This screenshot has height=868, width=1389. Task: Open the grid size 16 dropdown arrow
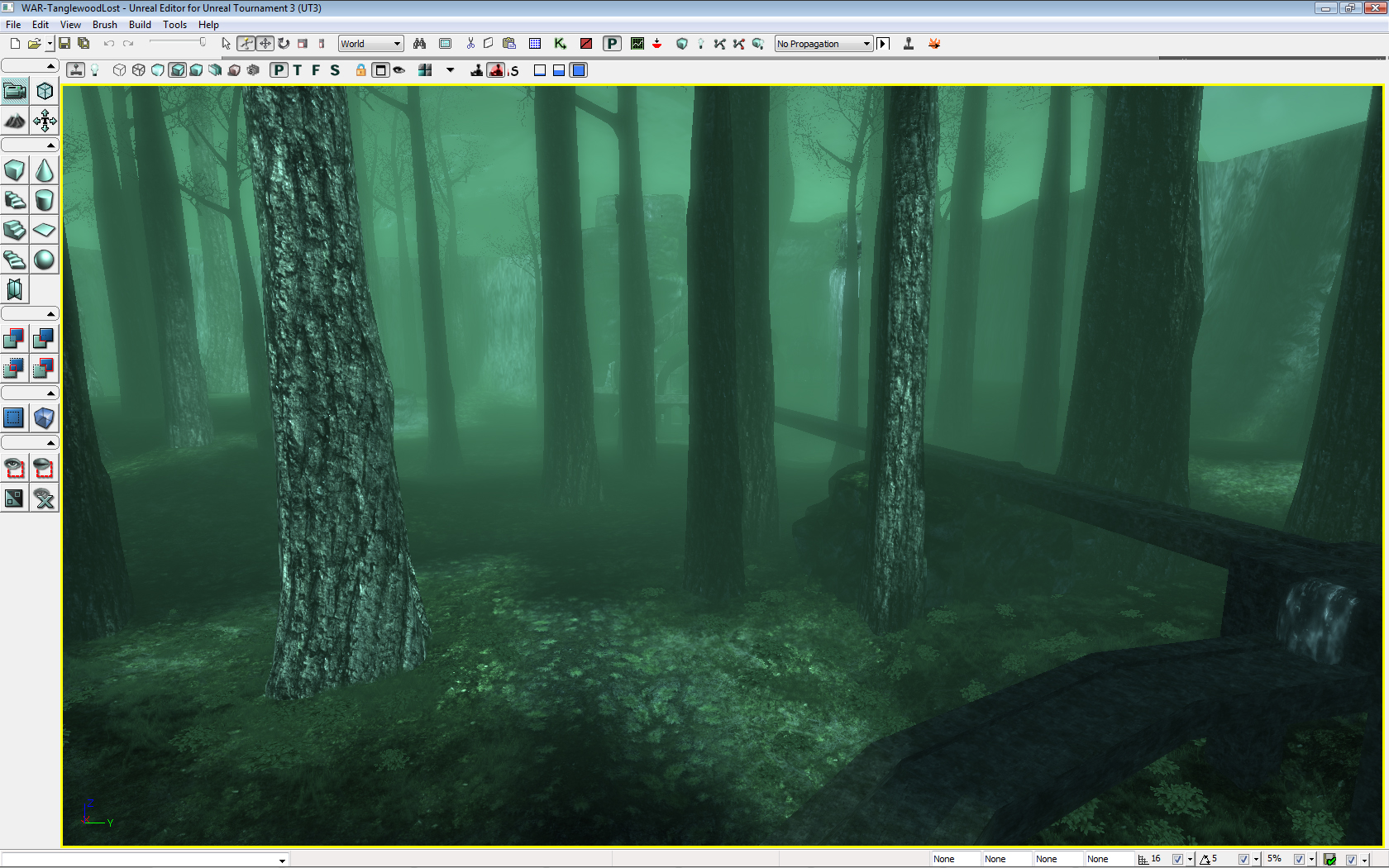point(1190,860)
